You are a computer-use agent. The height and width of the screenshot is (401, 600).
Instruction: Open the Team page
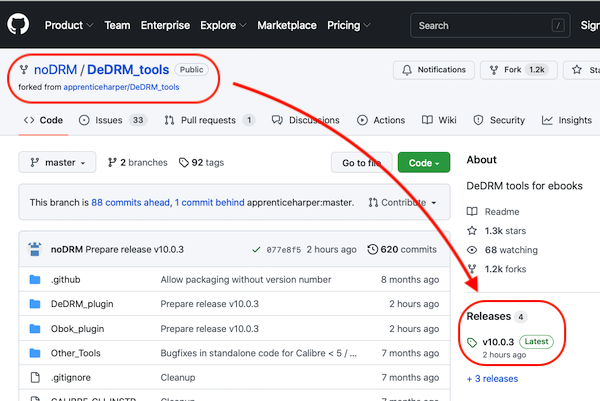pos(117,25)
